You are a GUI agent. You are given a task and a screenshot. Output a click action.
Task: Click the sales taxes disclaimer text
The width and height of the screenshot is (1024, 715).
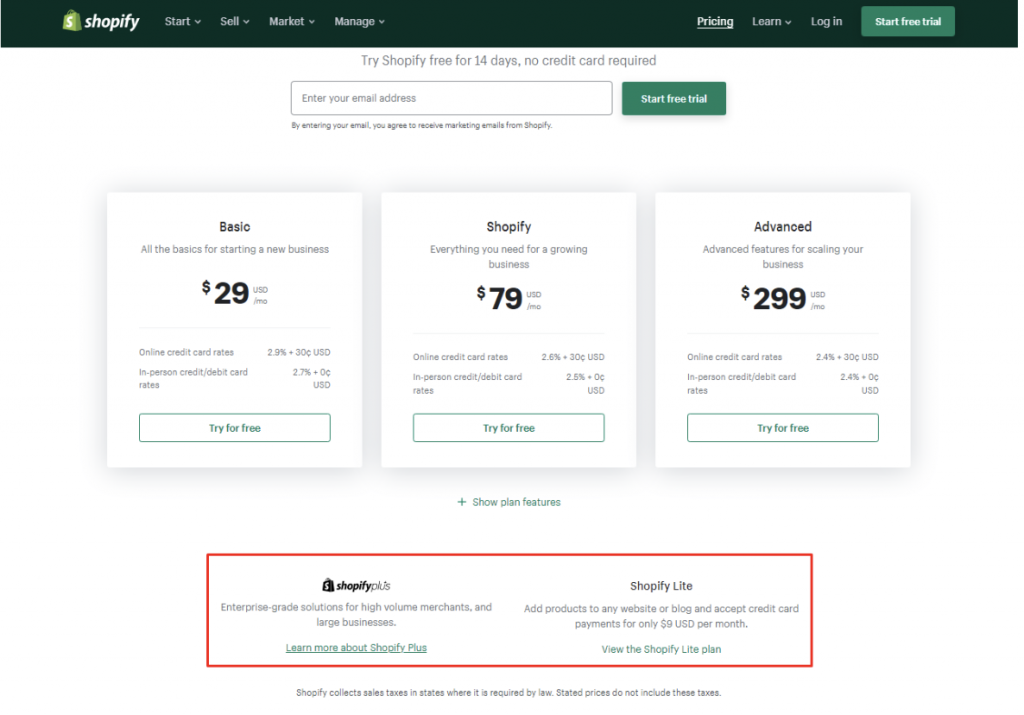[x=508, y=692]
